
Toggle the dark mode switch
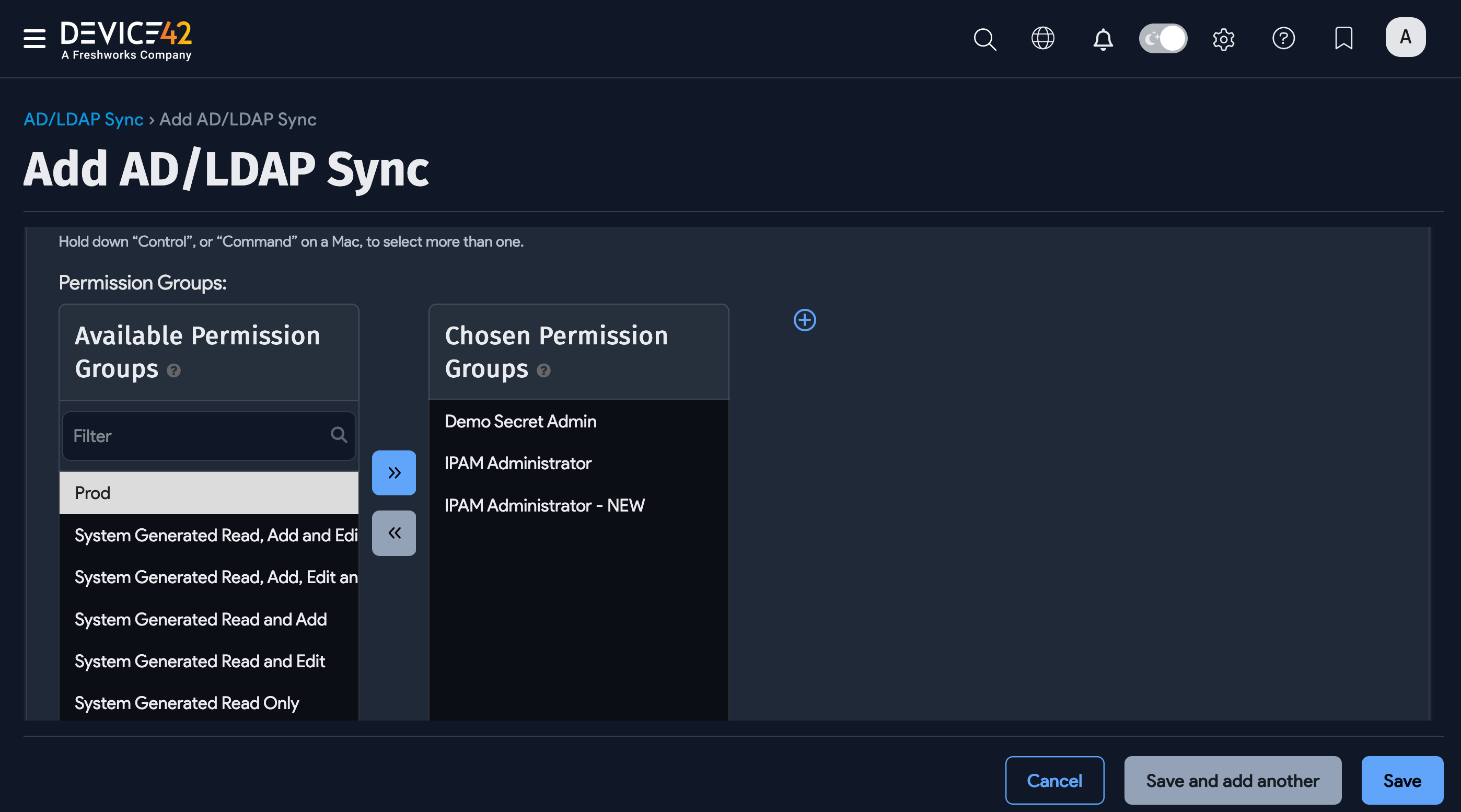[1163, 39]
